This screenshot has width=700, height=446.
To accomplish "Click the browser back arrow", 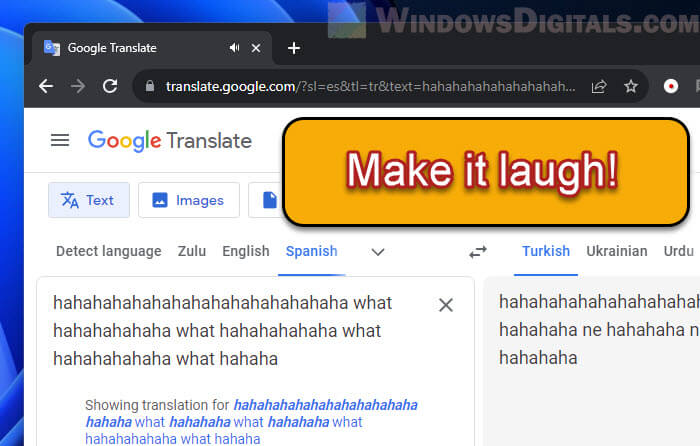I will [46, 86].
